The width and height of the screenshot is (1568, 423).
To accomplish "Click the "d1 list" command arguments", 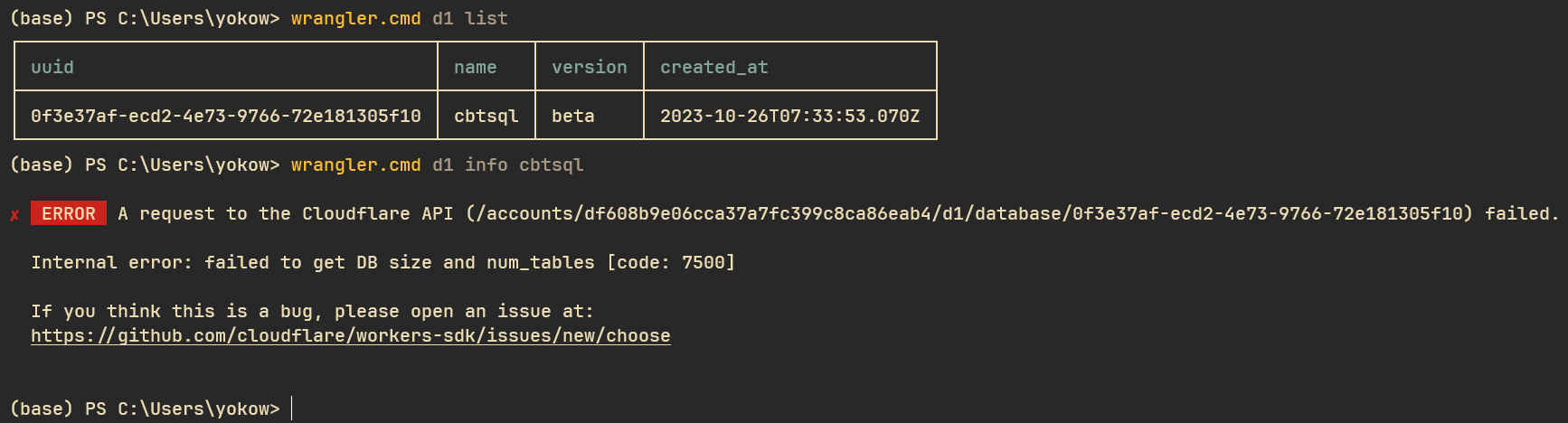I will (469, 18).
